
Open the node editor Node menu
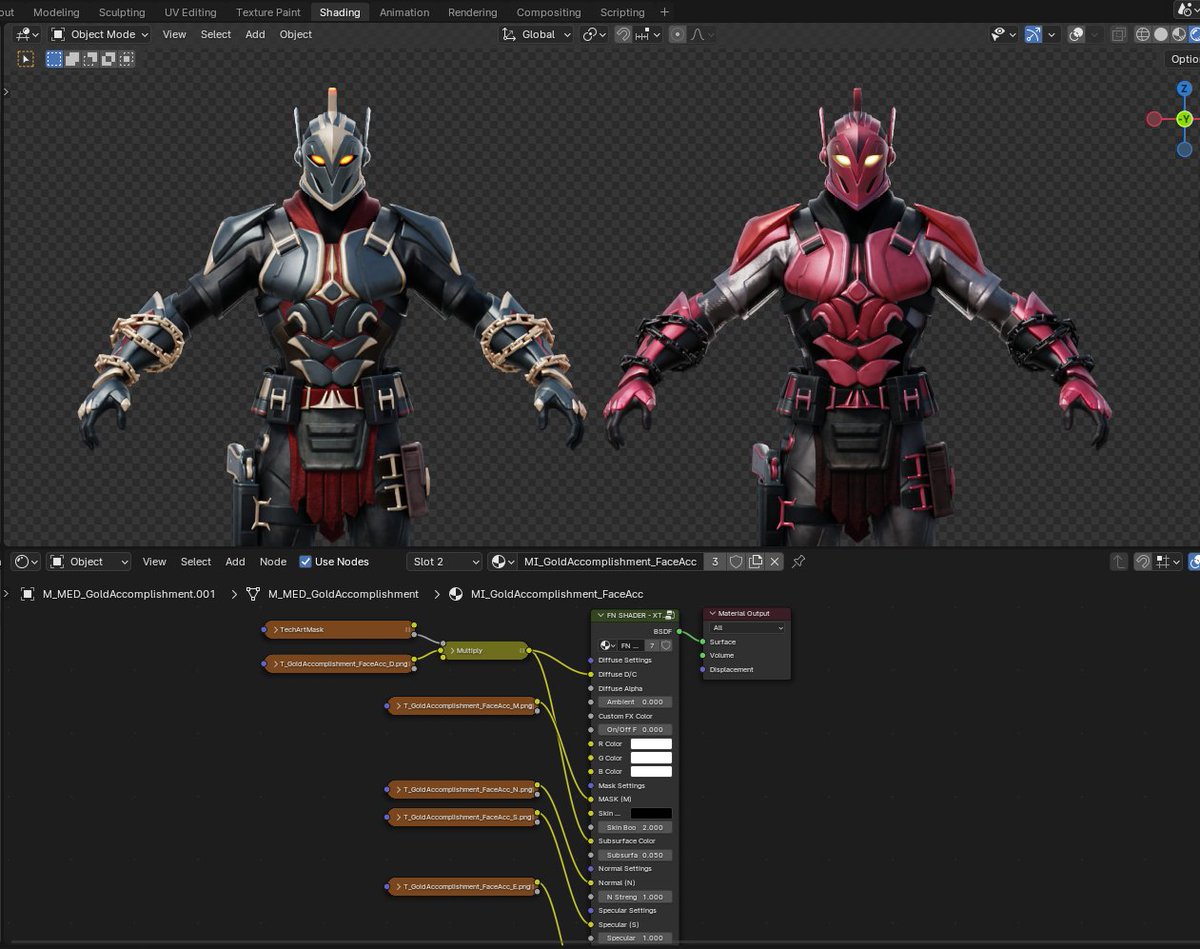pyautogui.click(x=273, y=562)
